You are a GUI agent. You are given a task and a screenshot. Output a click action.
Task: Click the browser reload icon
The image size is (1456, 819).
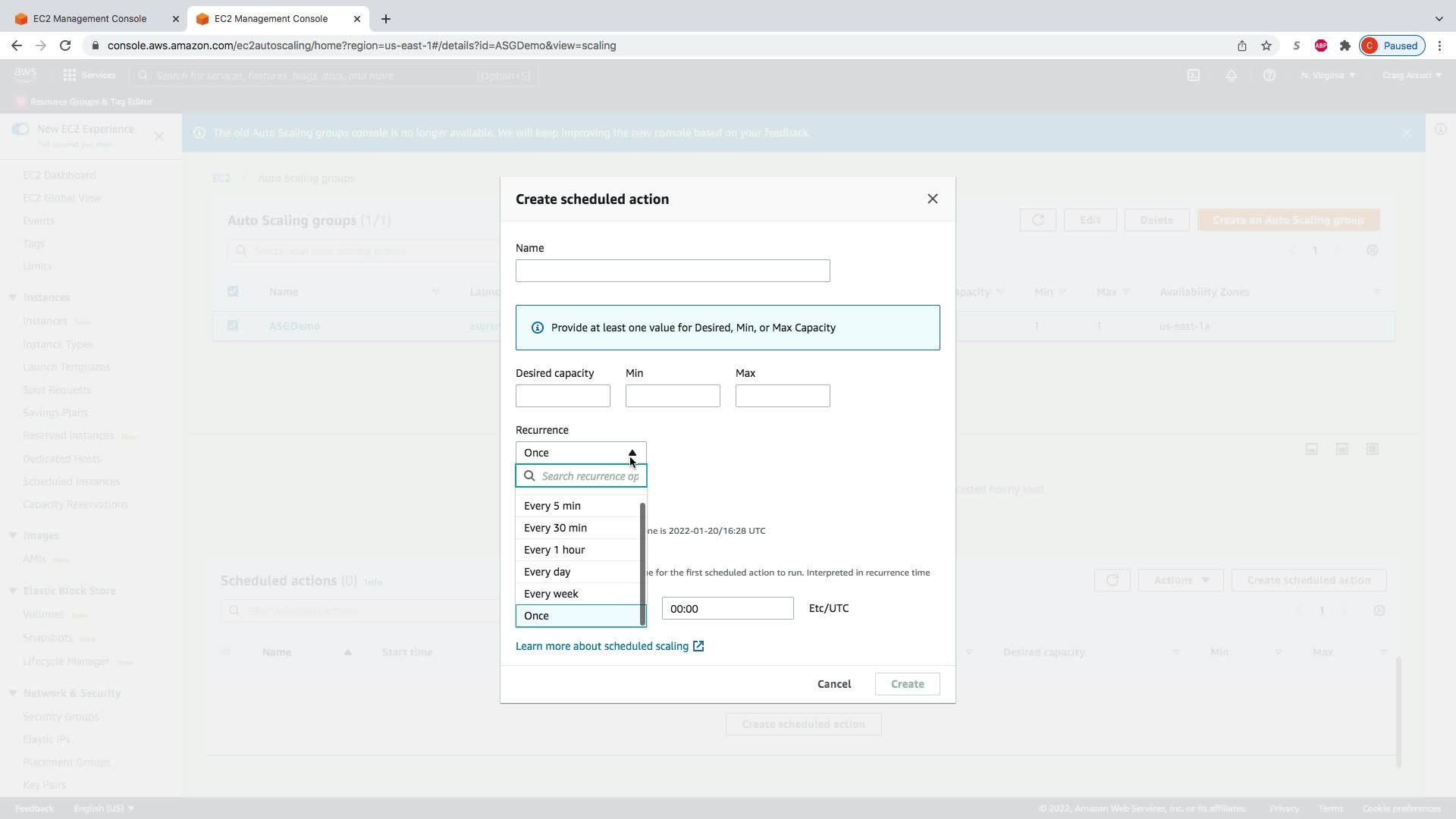65,45
